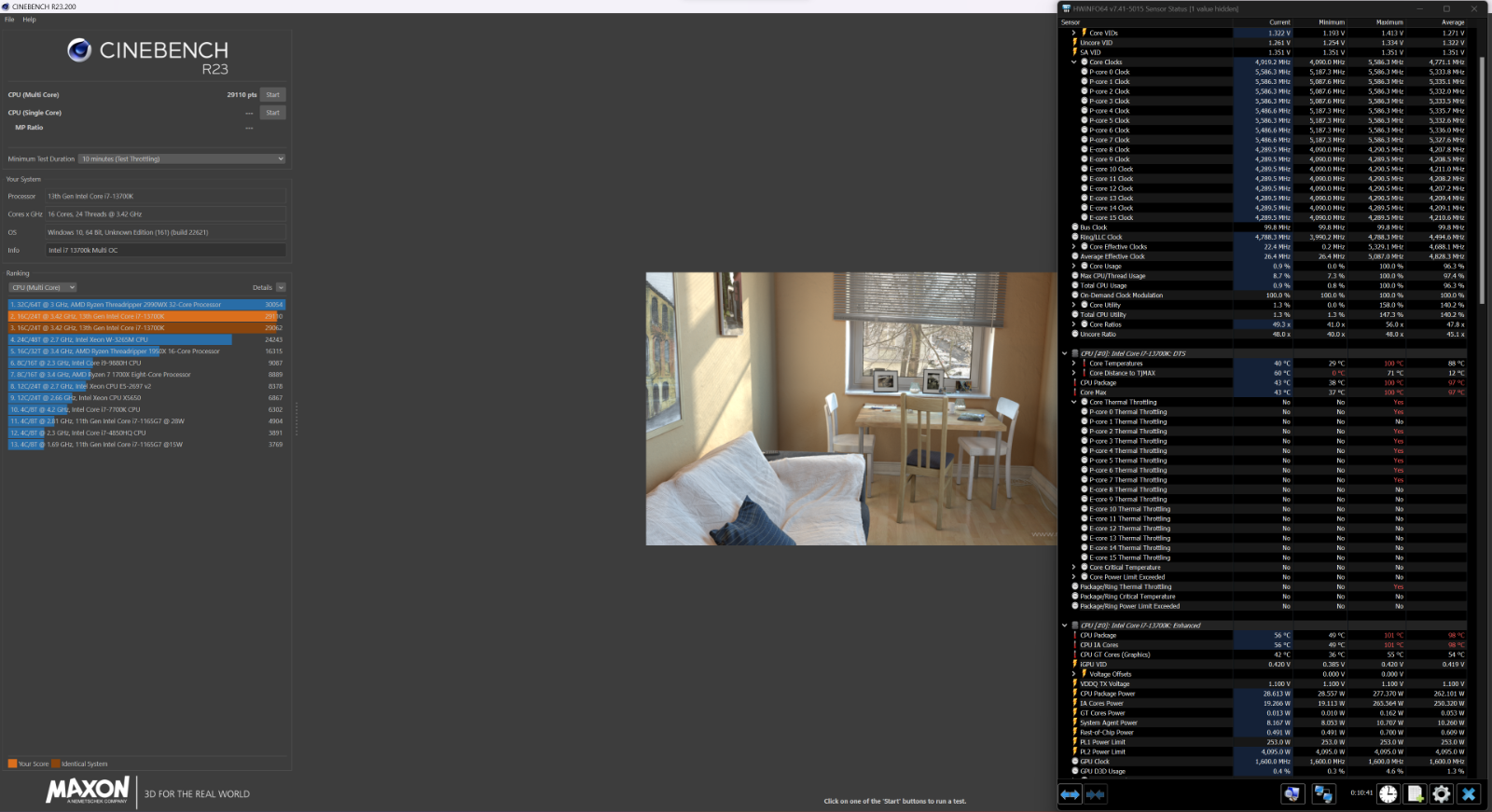Select Intel Core i9-9880H ranking entry
This screenshot has height=812, width=1492.
point(146,363)
